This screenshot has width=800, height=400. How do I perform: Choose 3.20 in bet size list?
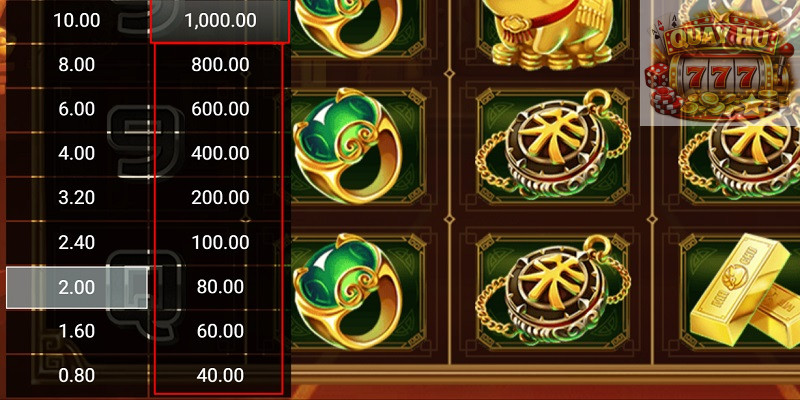77,198
